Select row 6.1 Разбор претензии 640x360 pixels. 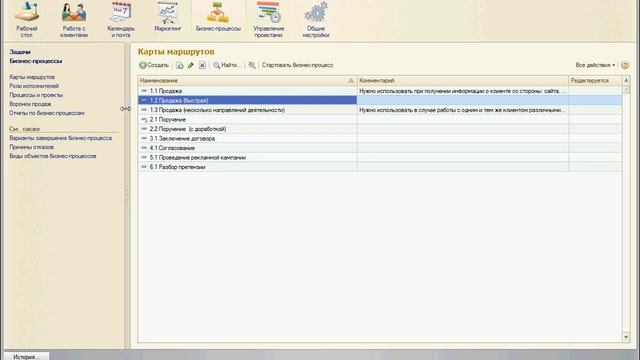[380, 167]
